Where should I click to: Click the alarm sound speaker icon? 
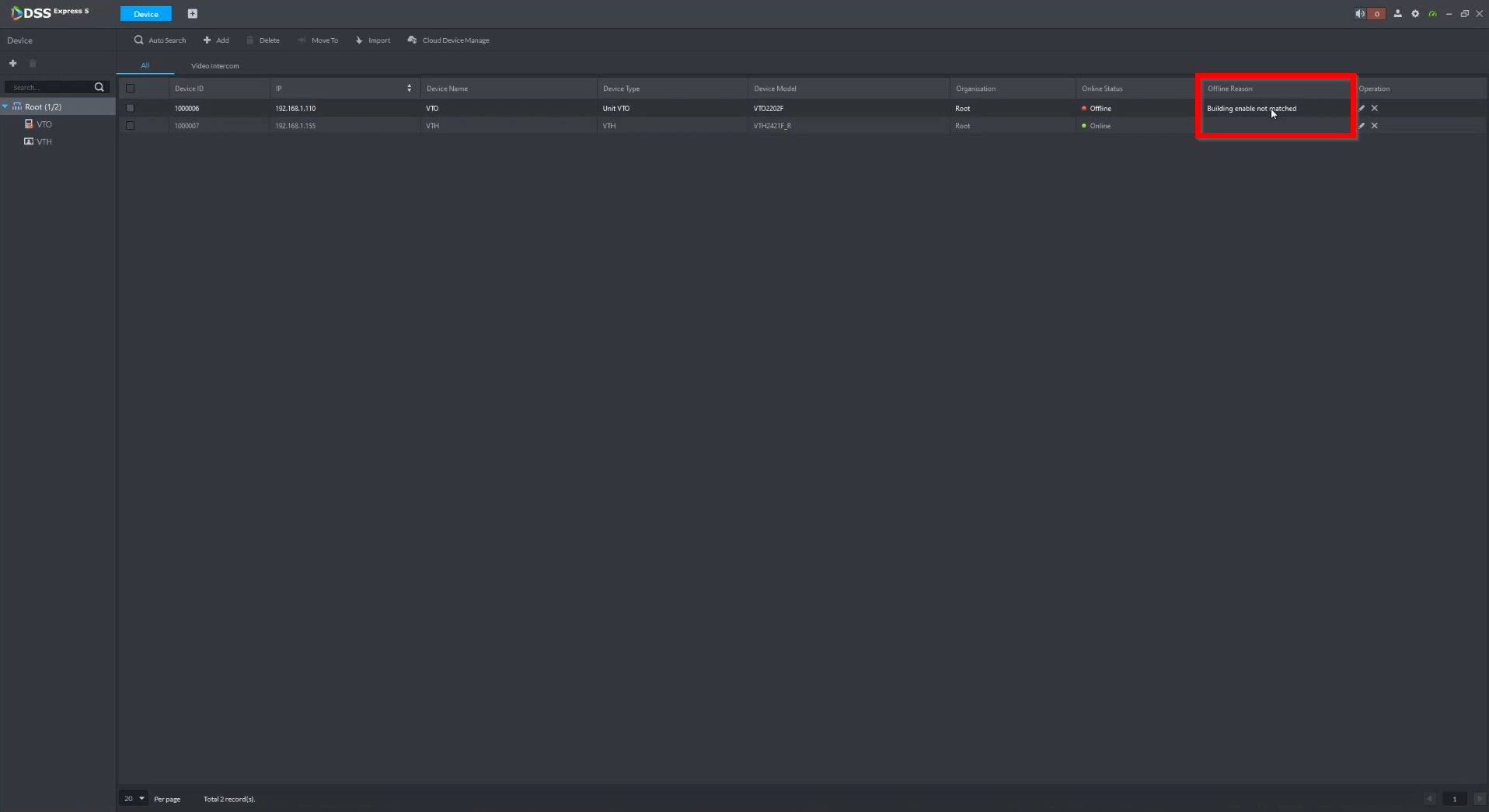(1360, 14)
